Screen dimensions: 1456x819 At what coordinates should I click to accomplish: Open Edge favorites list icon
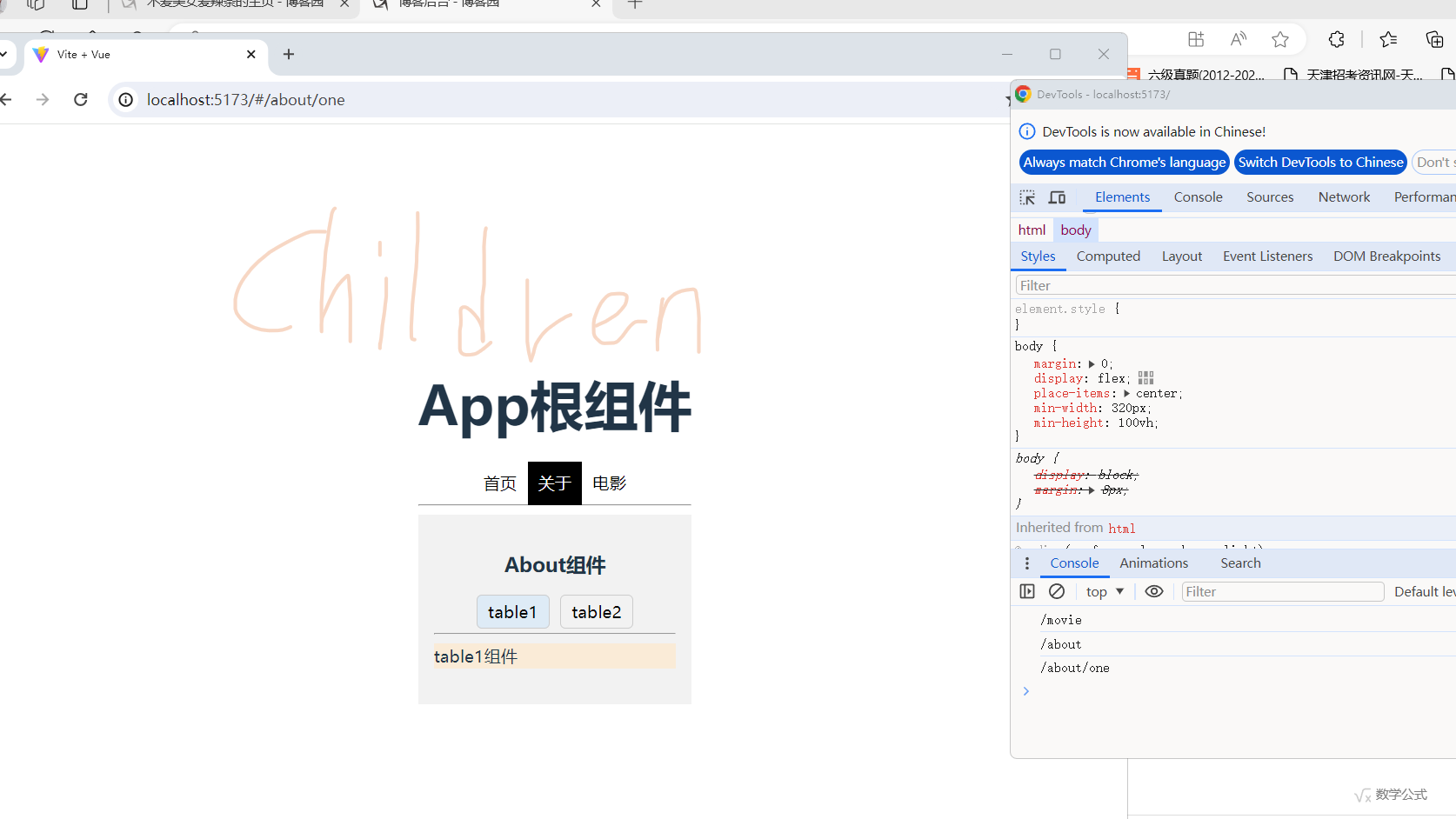coord(1388,39)
